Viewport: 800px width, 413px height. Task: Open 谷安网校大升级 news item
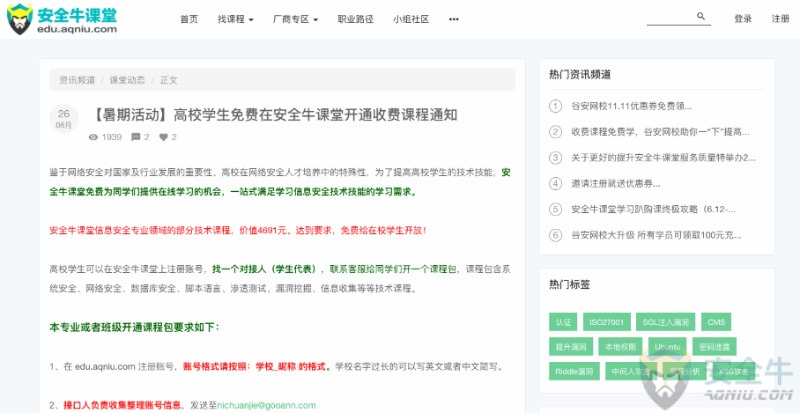coord(656,235)
